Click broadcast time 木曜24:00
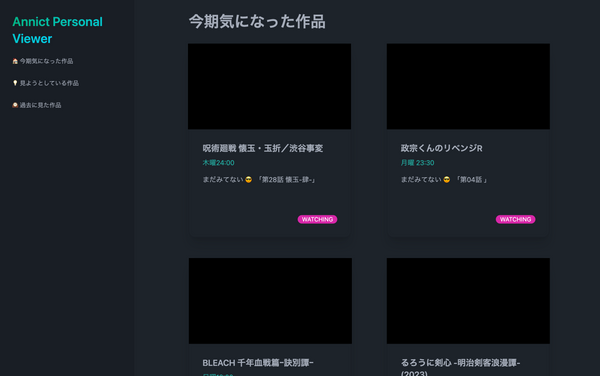Image resolution: width=600 pixels, height=376 pixels. click(218, 163)
